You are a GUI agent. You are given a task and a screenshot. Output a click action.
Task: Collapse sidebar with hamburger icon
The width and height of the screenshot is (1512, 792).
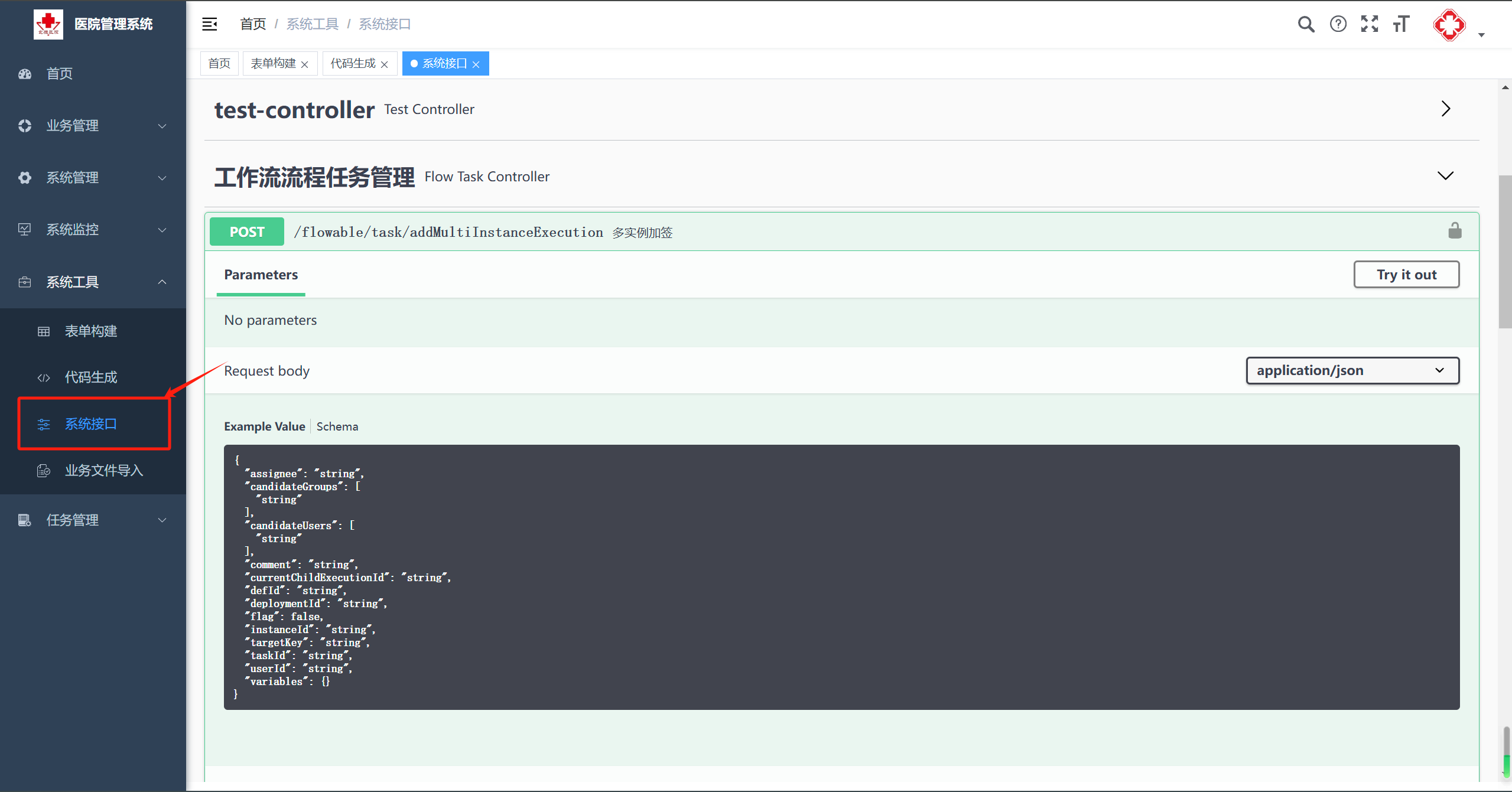tap(210, 24)
